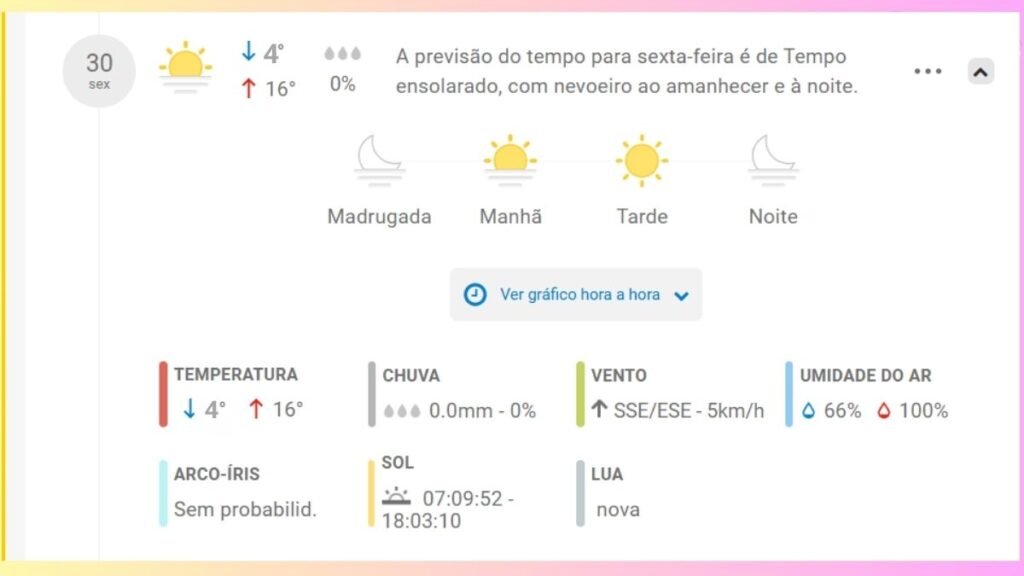Select the Tarde sunny icon
The height and width of the screenshot is (576, 1024).
(x=642, y=161)
